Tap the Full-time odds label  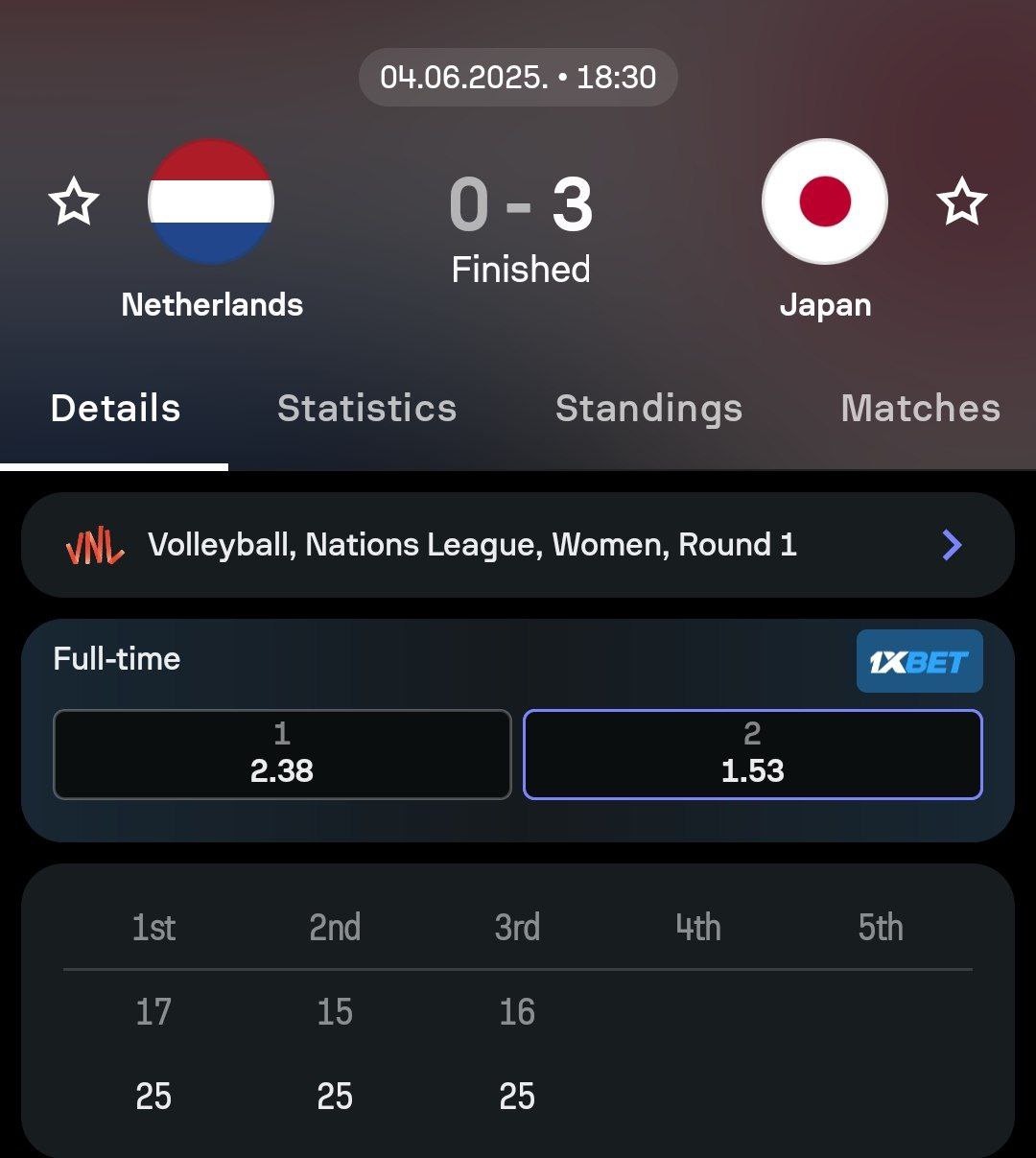(x=117, y=659)
